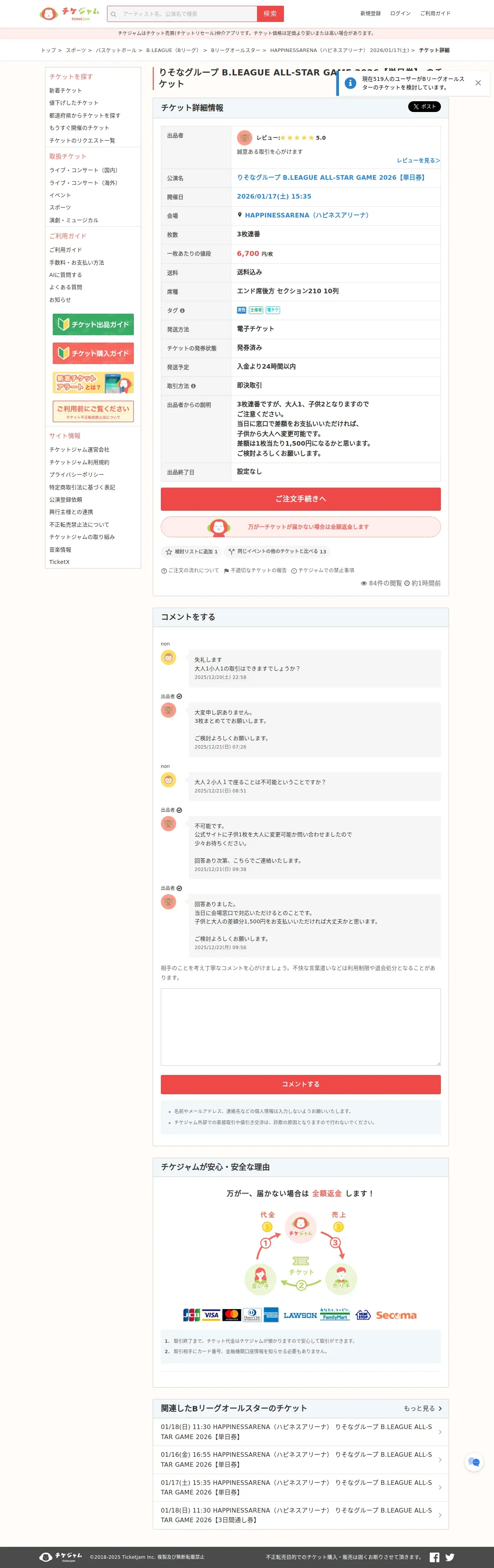
Task: Open ログイン in top navigation
Action: tap(400, 13)
